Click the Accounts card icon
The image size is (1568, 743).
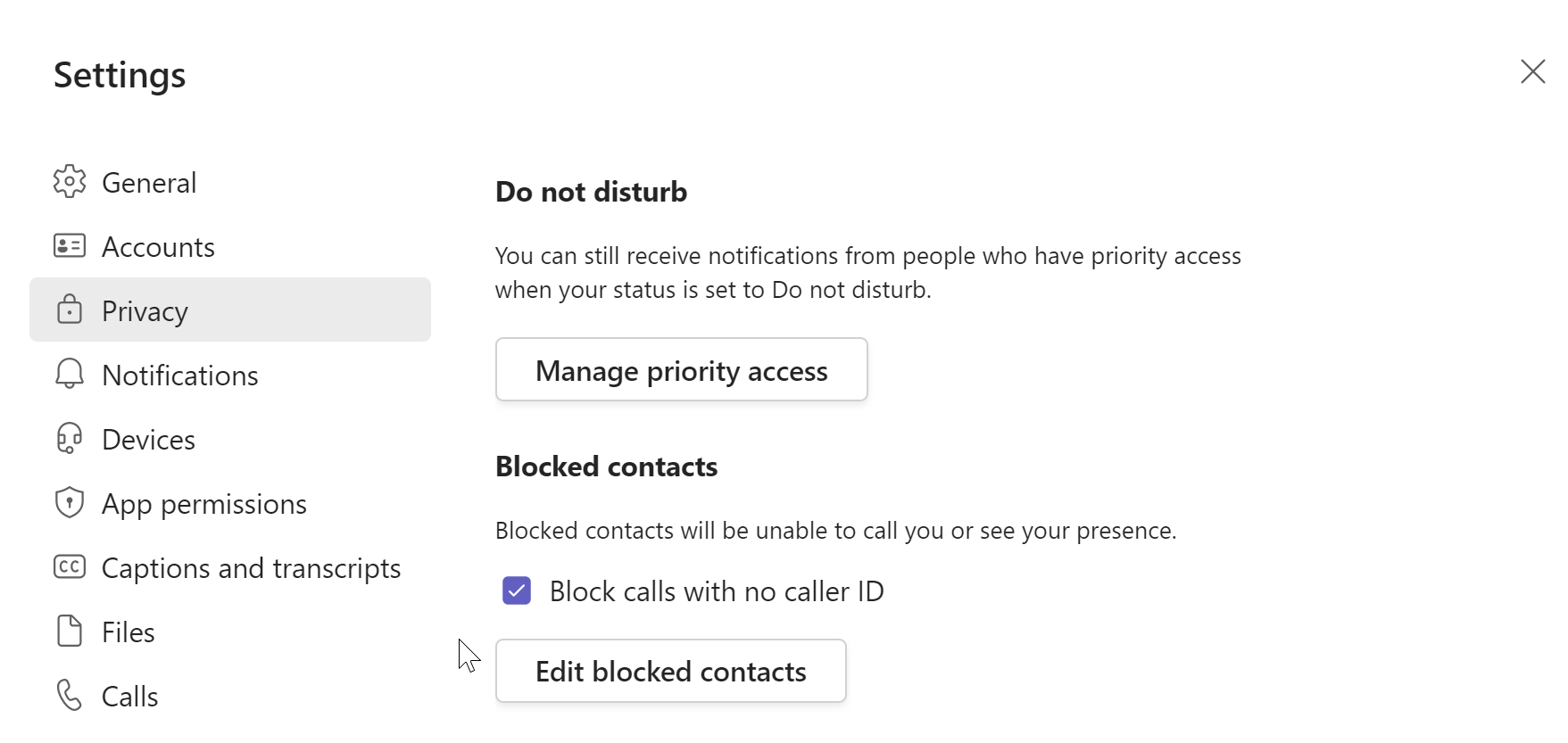coord(70,246)
